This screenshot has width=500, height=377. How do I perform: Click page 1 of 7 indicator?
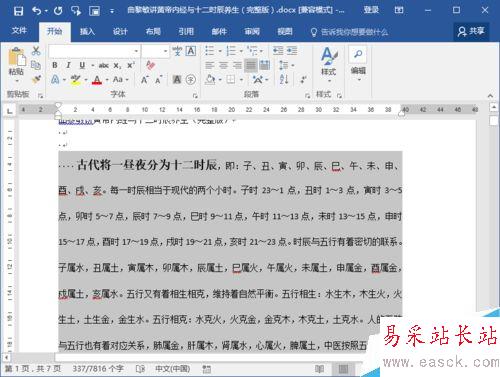point(33,368)
